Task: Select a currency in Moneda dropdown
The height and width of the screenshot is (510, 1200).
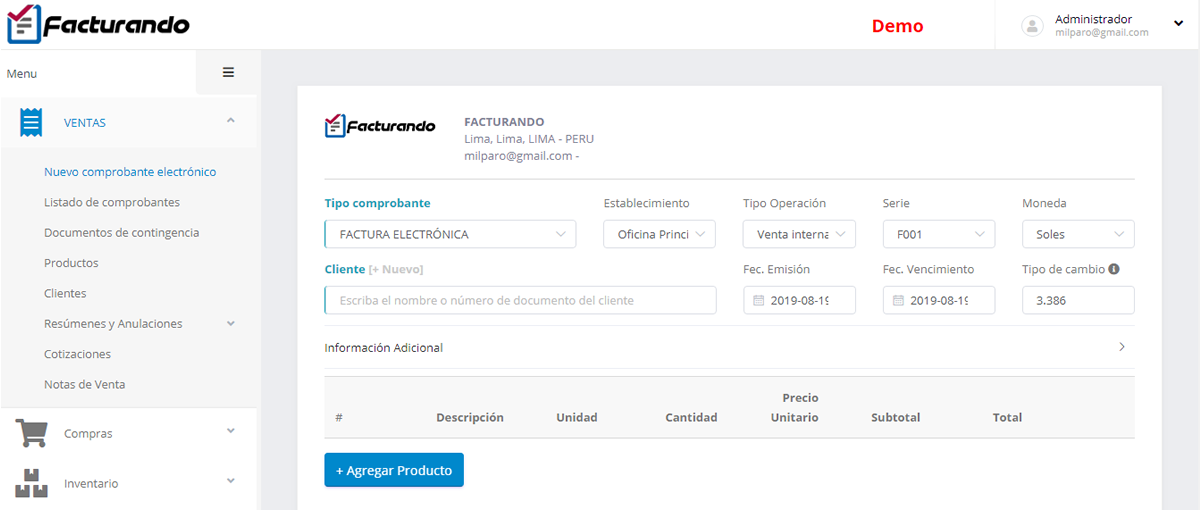Action: [1078, 234]
